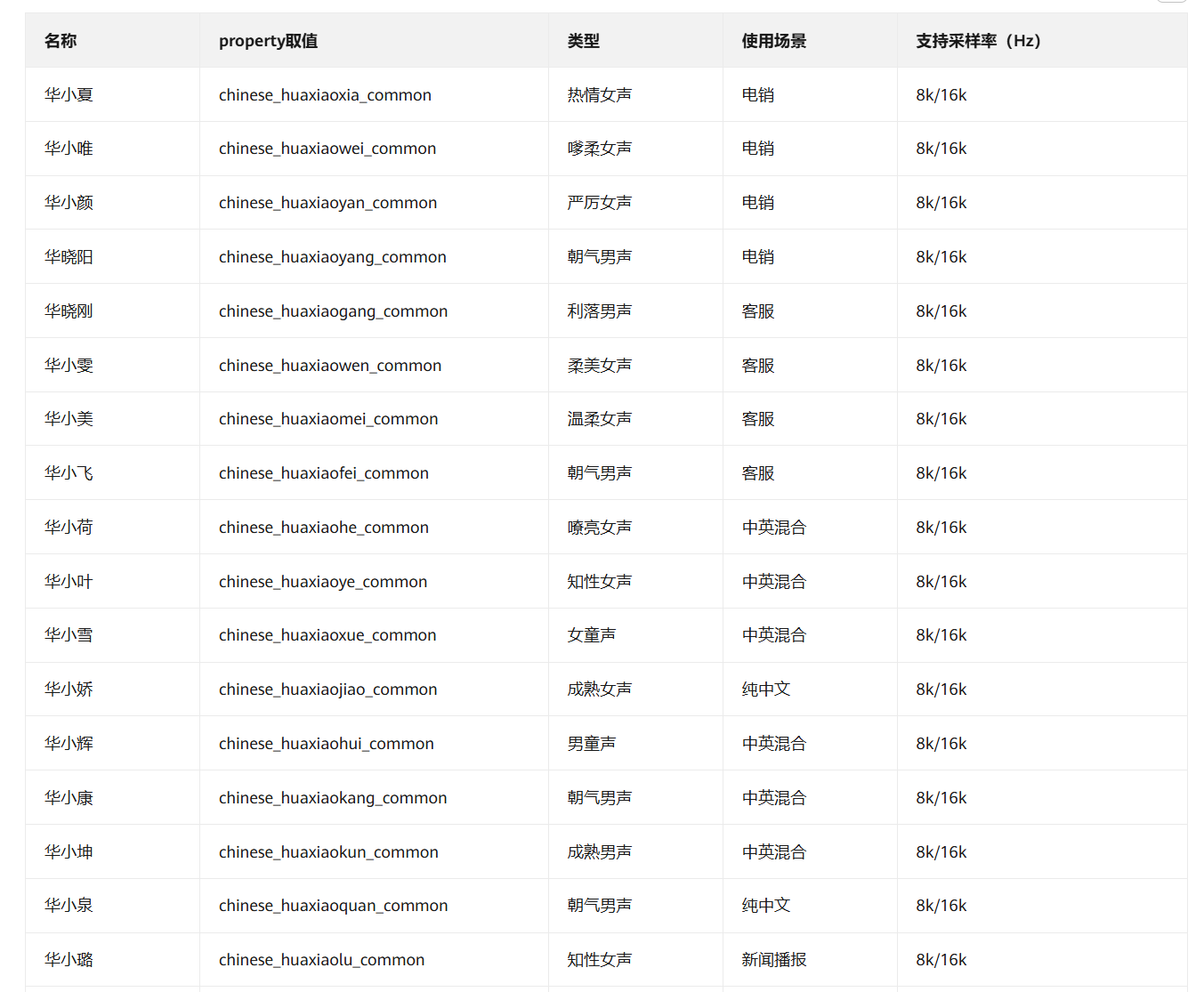Select the name cell 华小娇
This screenshot has width=1204, height=992.
(69, 690)
